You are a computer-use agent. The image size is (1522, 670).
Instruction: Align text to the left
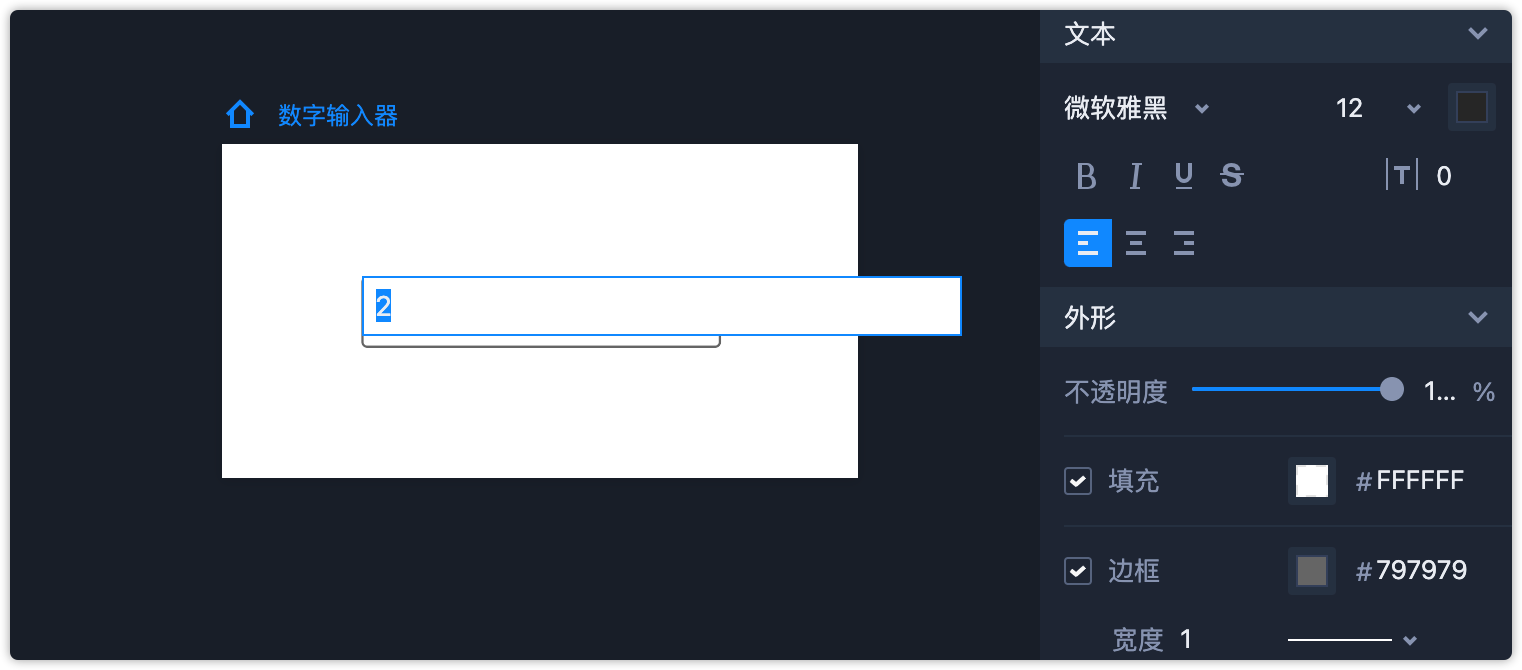click(x=1088, y=243)
